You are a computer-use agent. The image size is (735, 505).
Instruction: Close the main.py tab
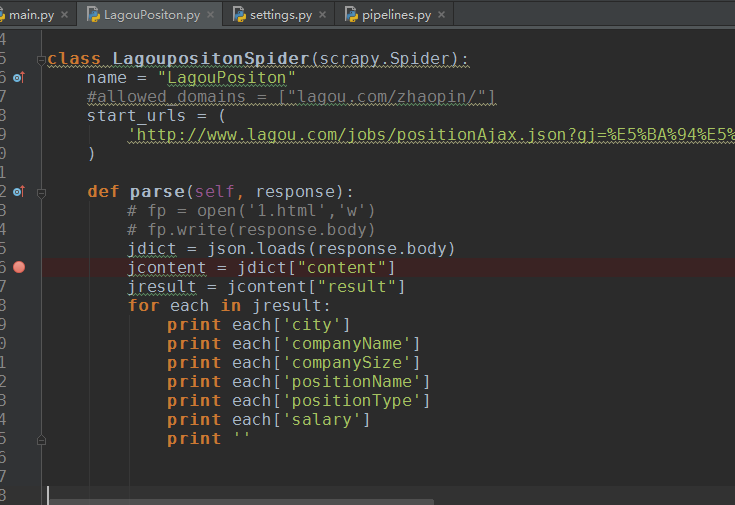pyautogui.click(x=65, y=15)
